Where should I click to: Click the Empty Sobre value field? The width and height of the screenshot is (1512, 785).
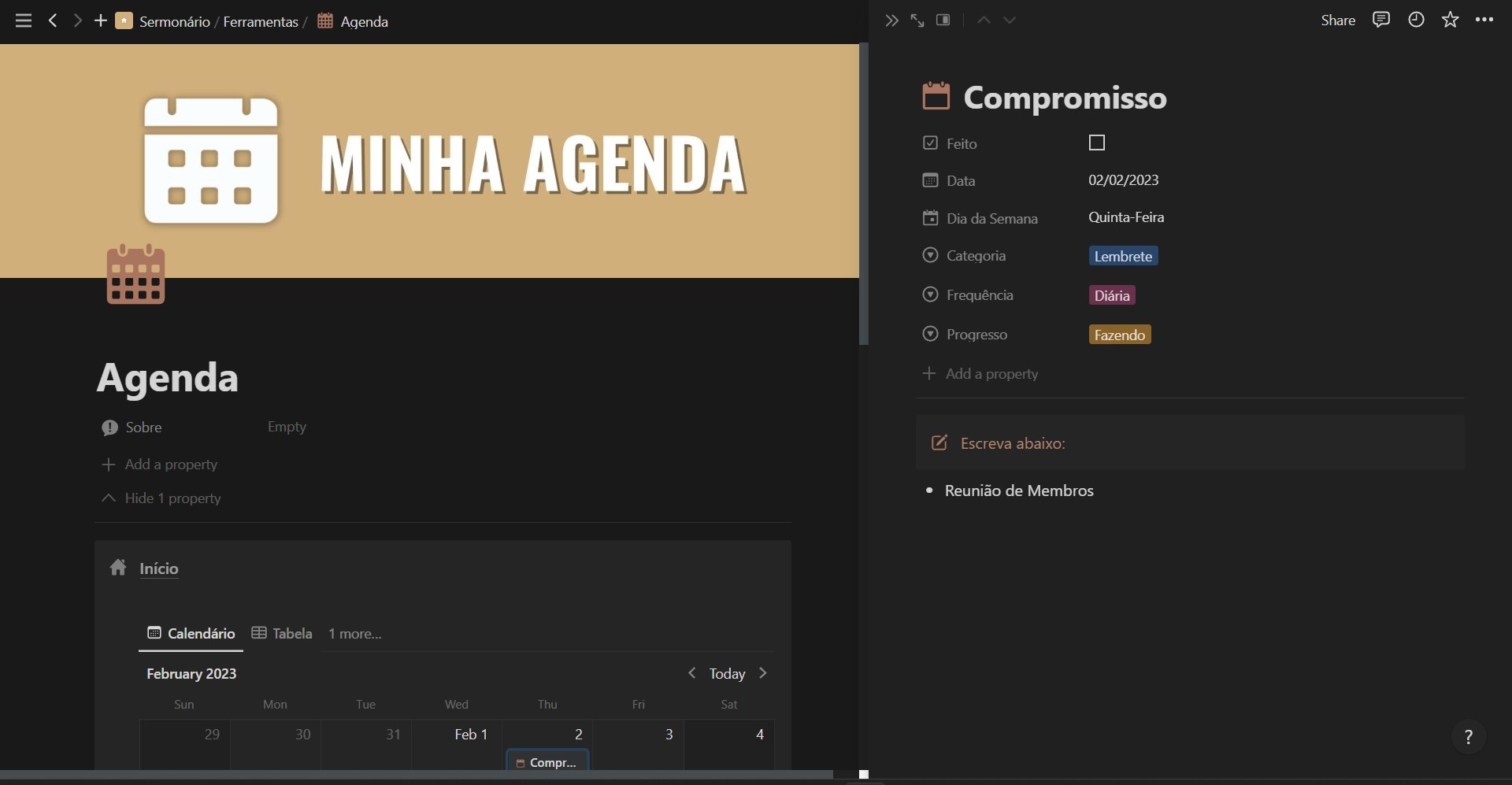[x=287, y=427]
